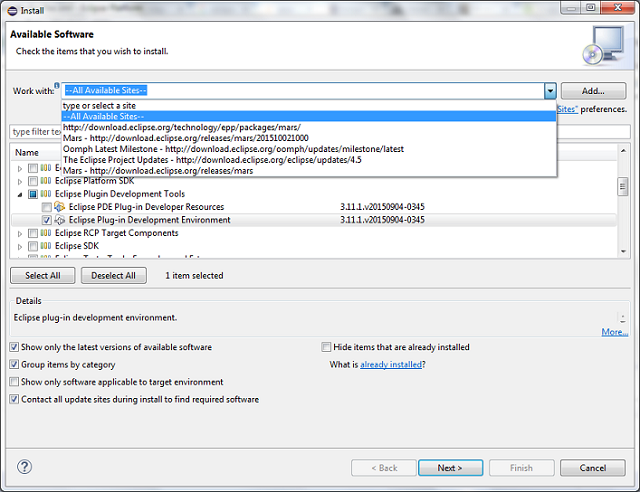Click the Eclipse plug-in development environment description
The height and width of the screenshot is (492, 640).
[x=95, y=318]
